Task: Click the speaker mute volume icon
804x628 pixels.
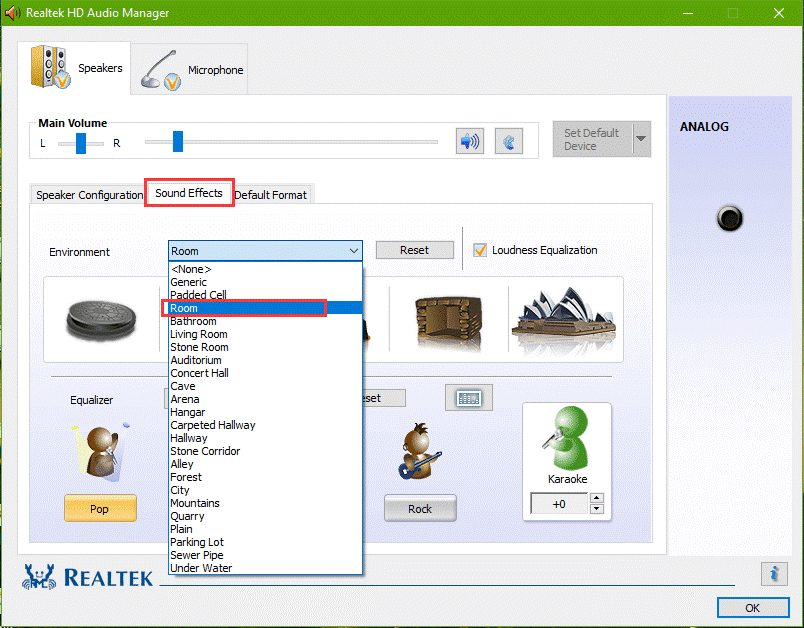Action: point(470,141)
